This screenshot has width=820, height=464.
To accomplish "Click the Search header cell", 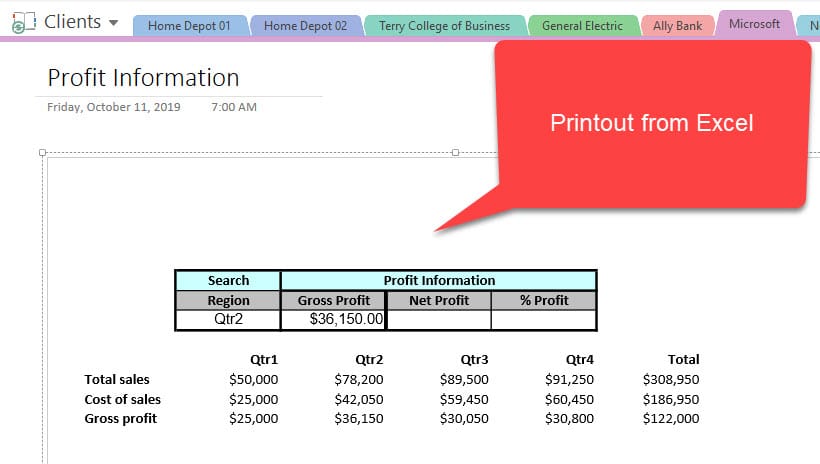I will click(x=228, y=280).
